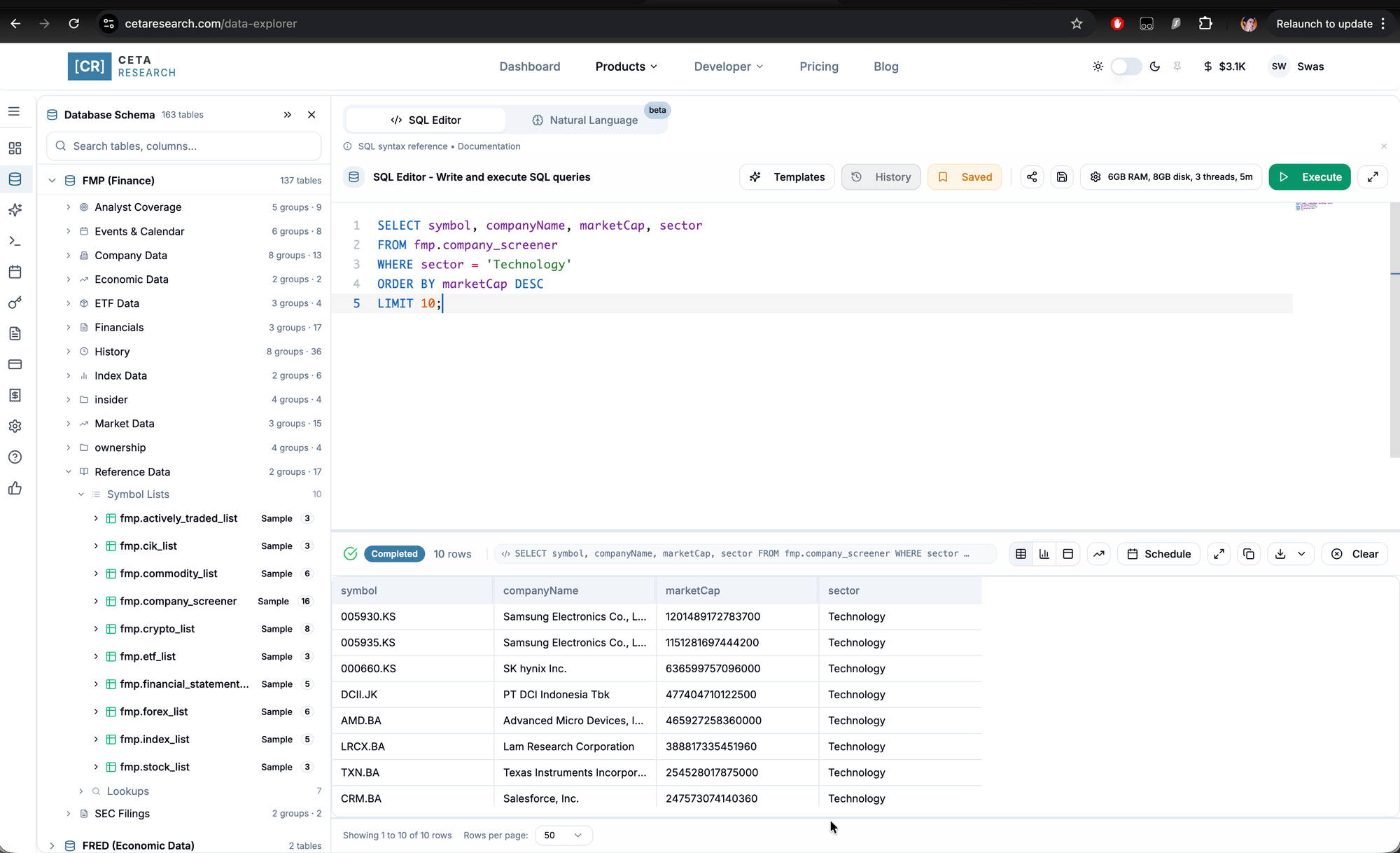Click the pin icon in header
This screenshot has height=853, width=1400.
pos(1177,67)
